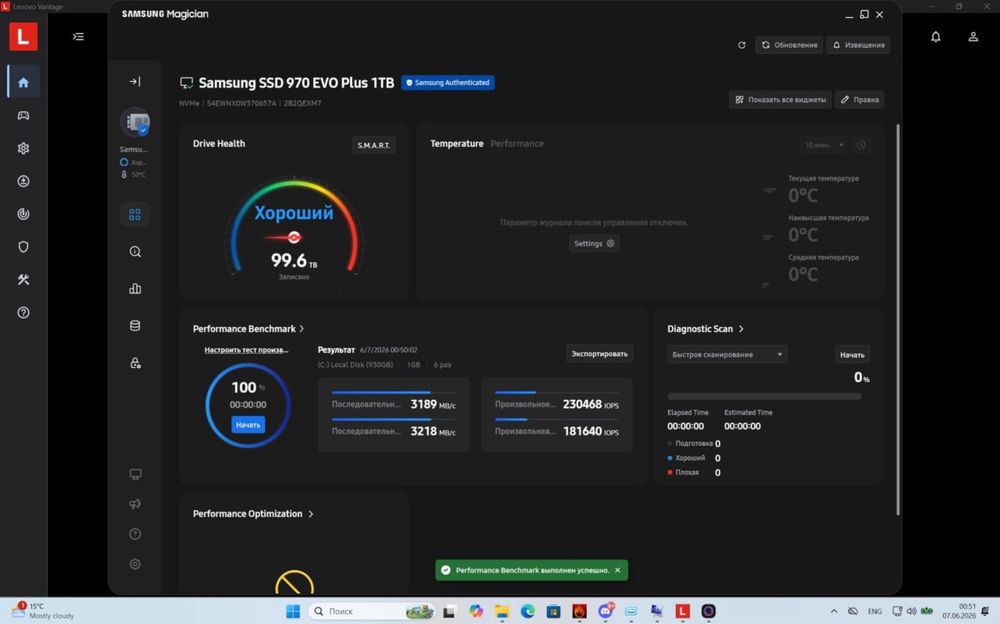Click the Правка edit button
This screenshot has height=624, width=1000.
pyautogui.click(x=859, y=100)
